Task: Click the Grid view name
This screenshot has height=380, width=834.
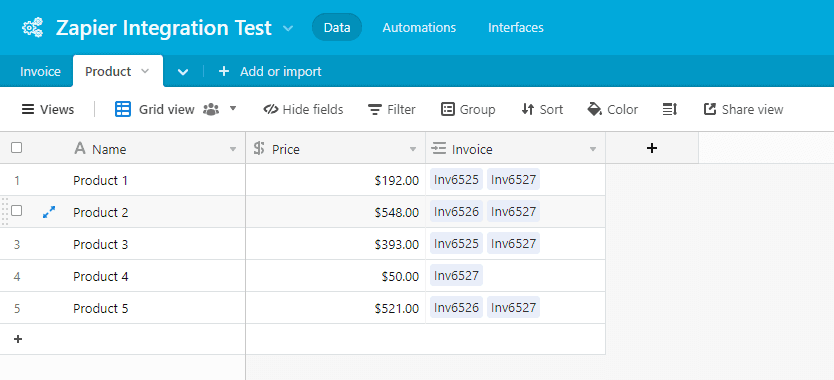Action: (x=166, y=110)
